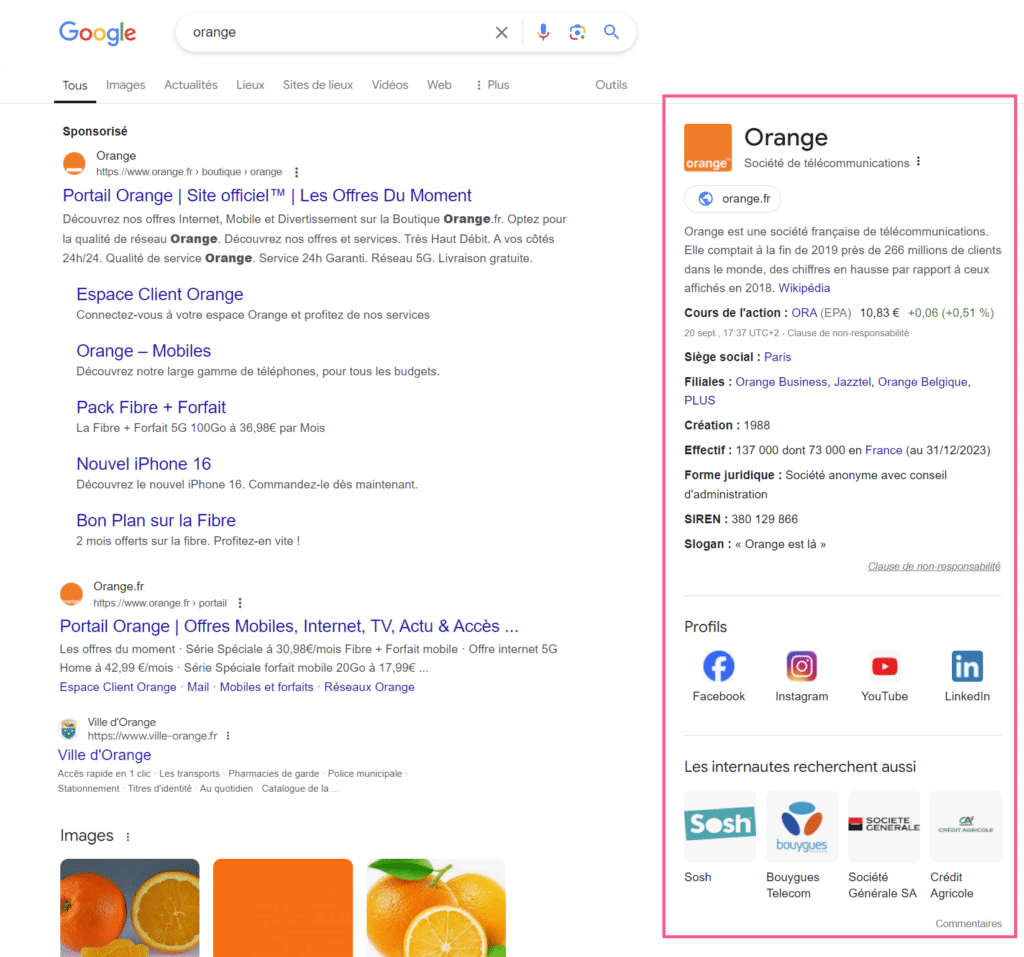Viewport: 1024px width, 957px height.
Task: Open the italic Clause de non-responsabilité link
Action: (934, 566)
